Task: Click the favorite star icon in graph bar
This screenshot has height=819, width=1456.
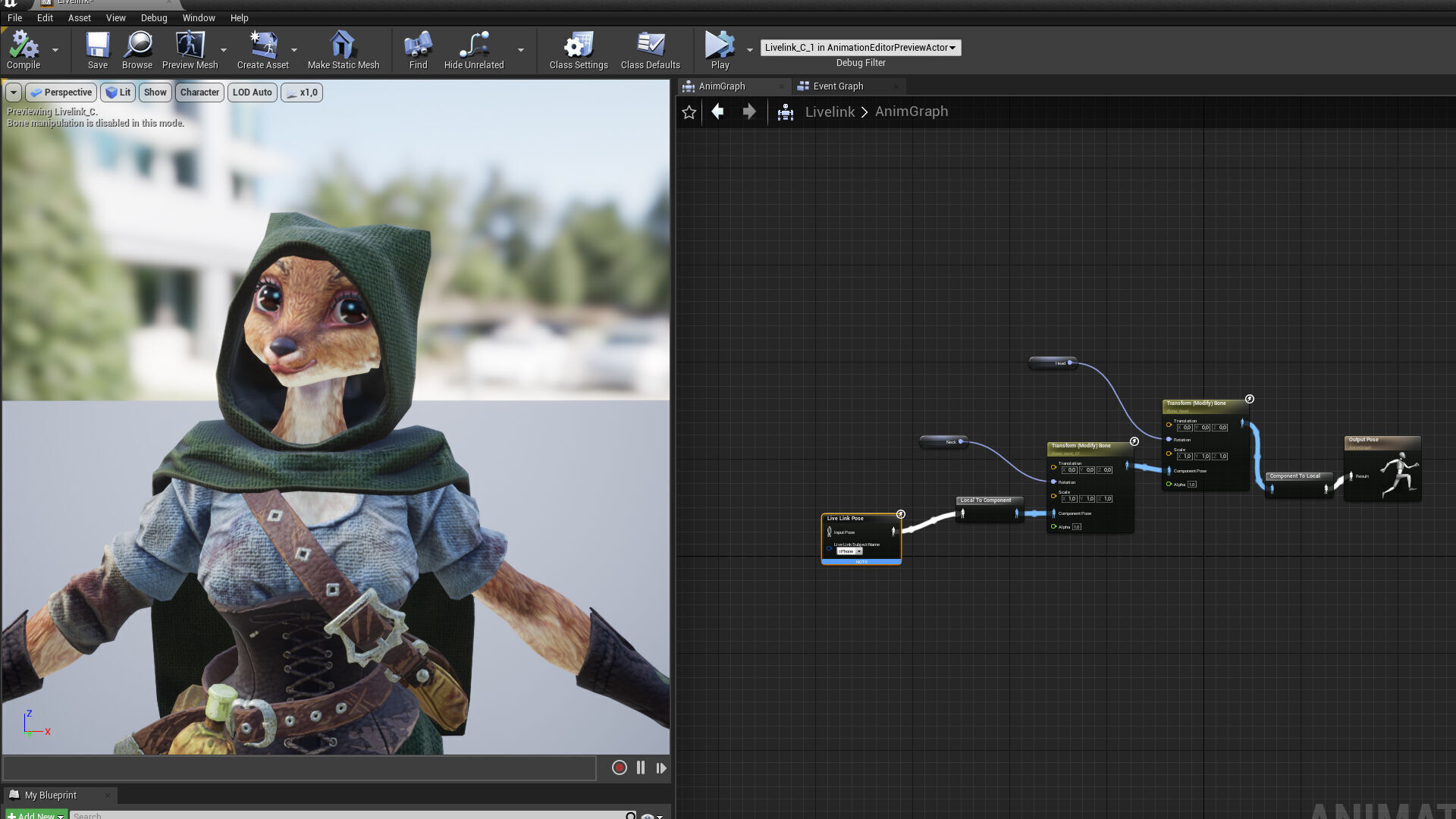Action: [689, 112]
